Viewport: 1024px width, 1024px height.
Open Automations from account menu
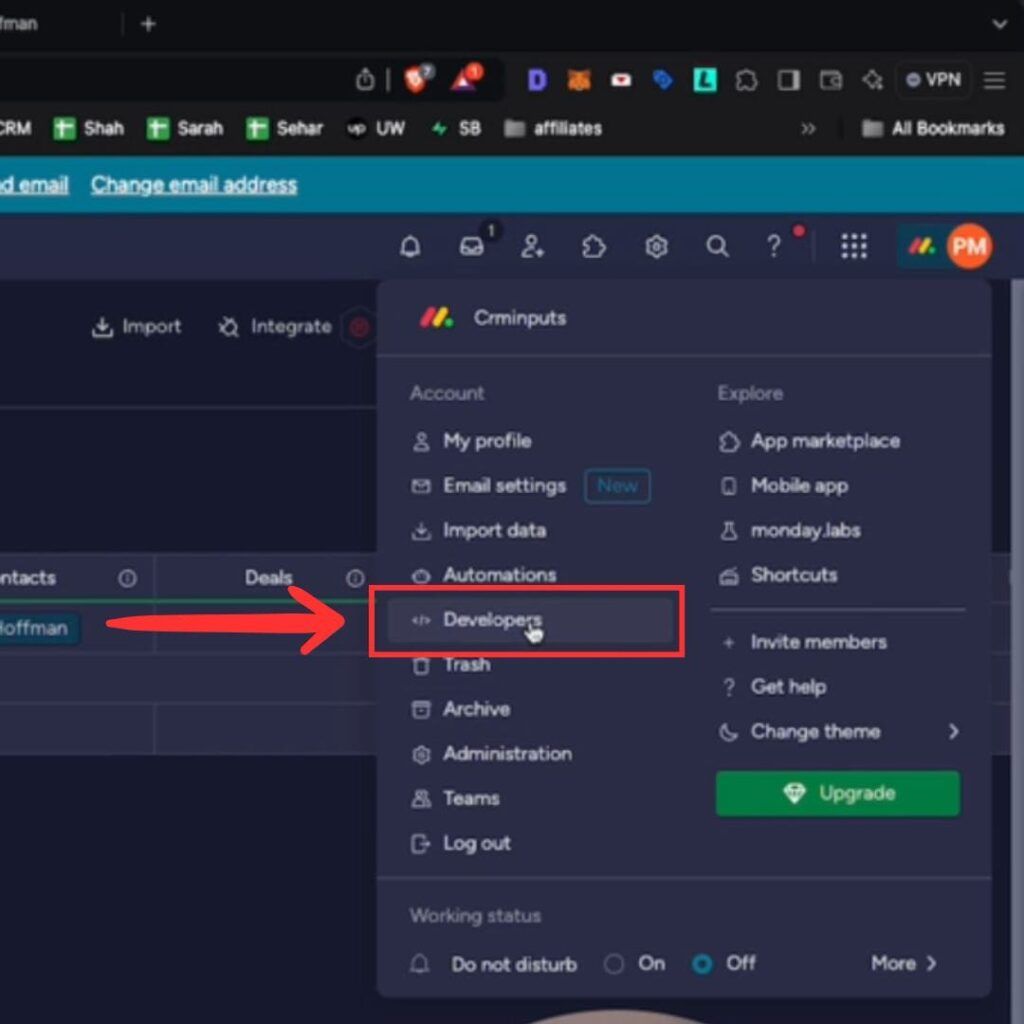[x=484, y=575]
